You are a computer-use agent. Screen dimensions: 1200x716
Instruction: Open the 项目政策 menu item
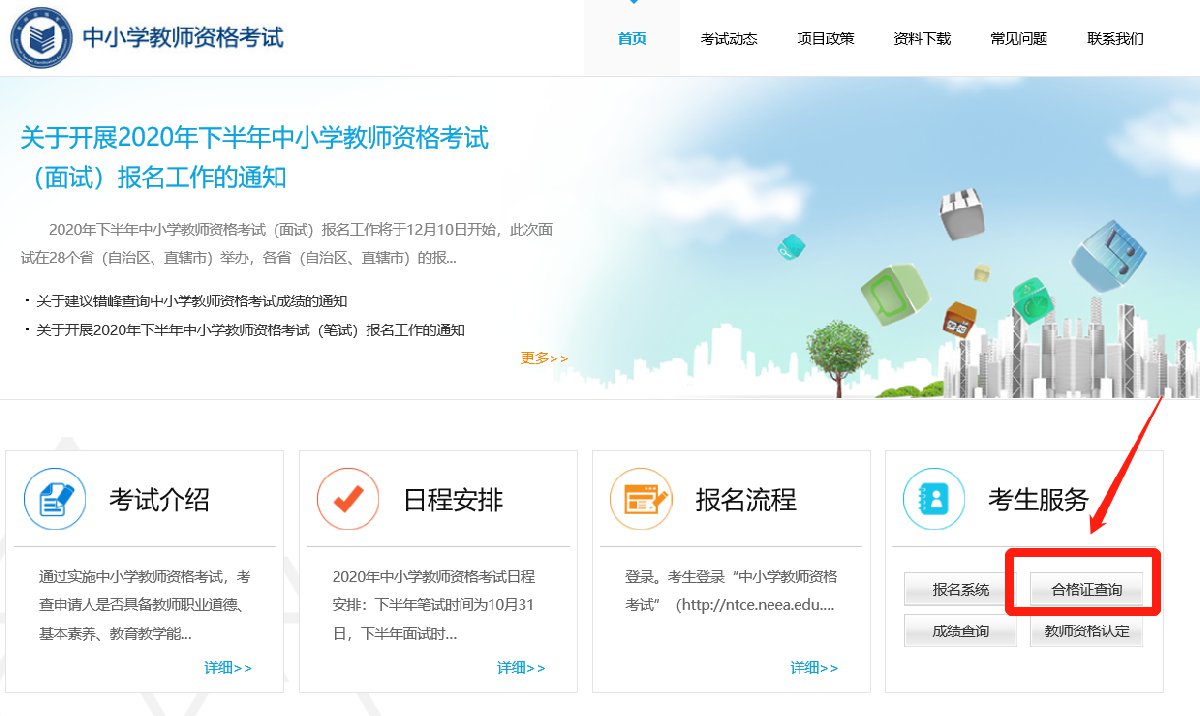coord(826,39)
